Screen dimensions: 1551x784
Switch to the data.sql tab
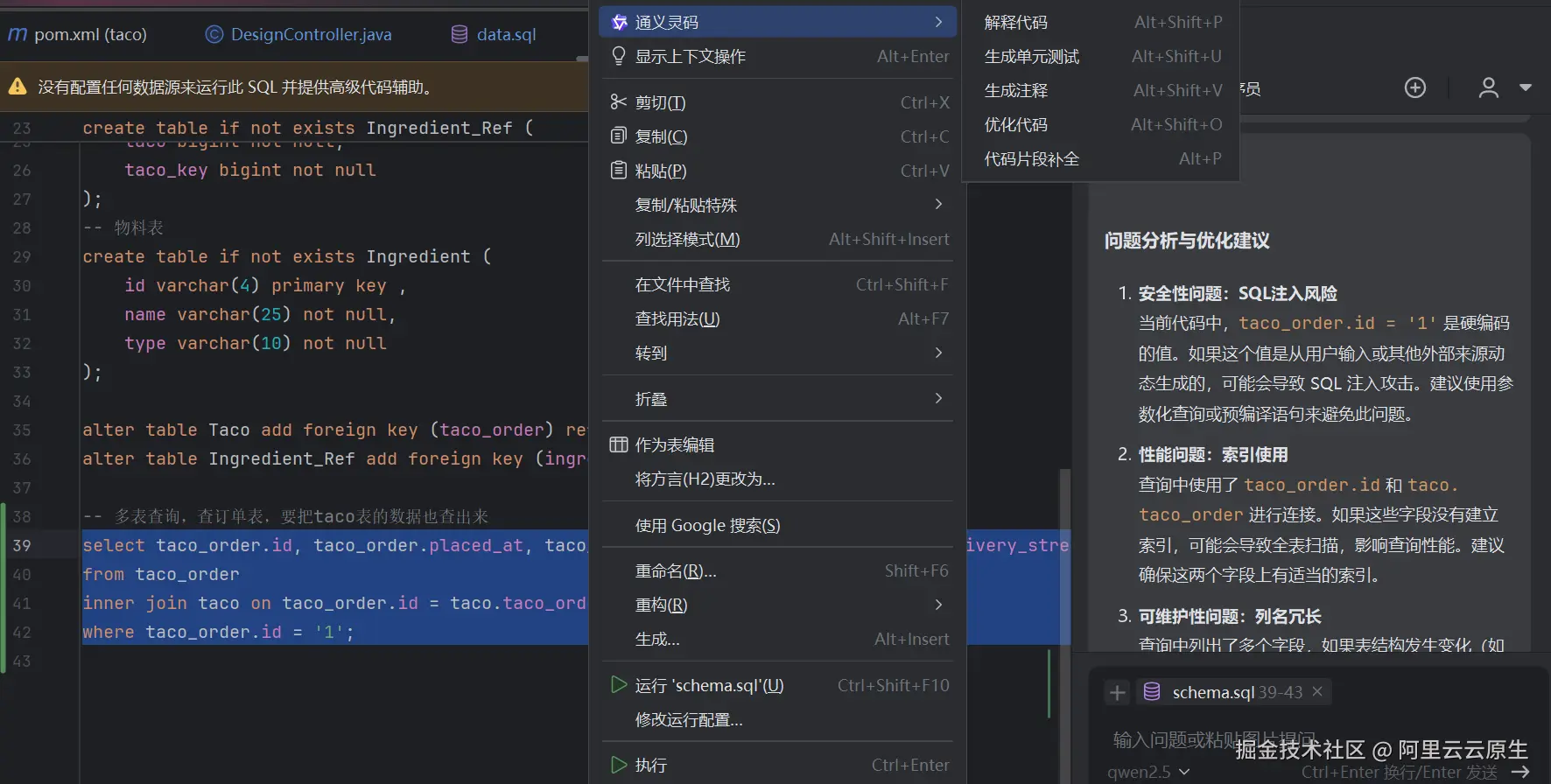point(494,34)
